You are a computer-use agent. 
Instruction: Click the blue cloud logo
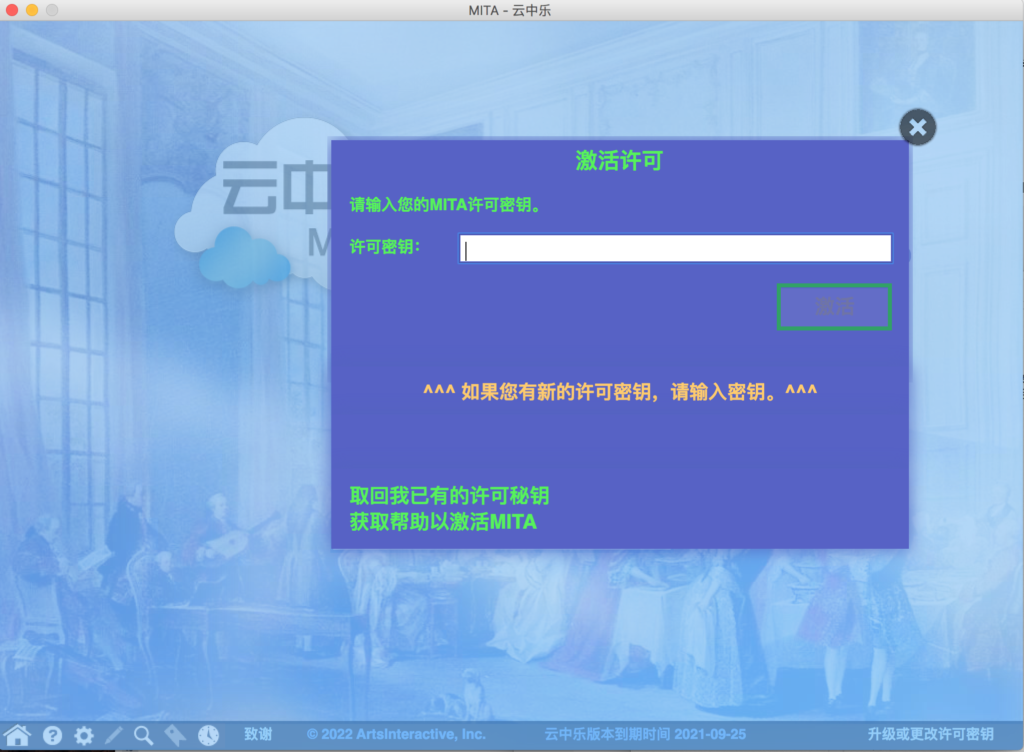click(x=243, y=256)
